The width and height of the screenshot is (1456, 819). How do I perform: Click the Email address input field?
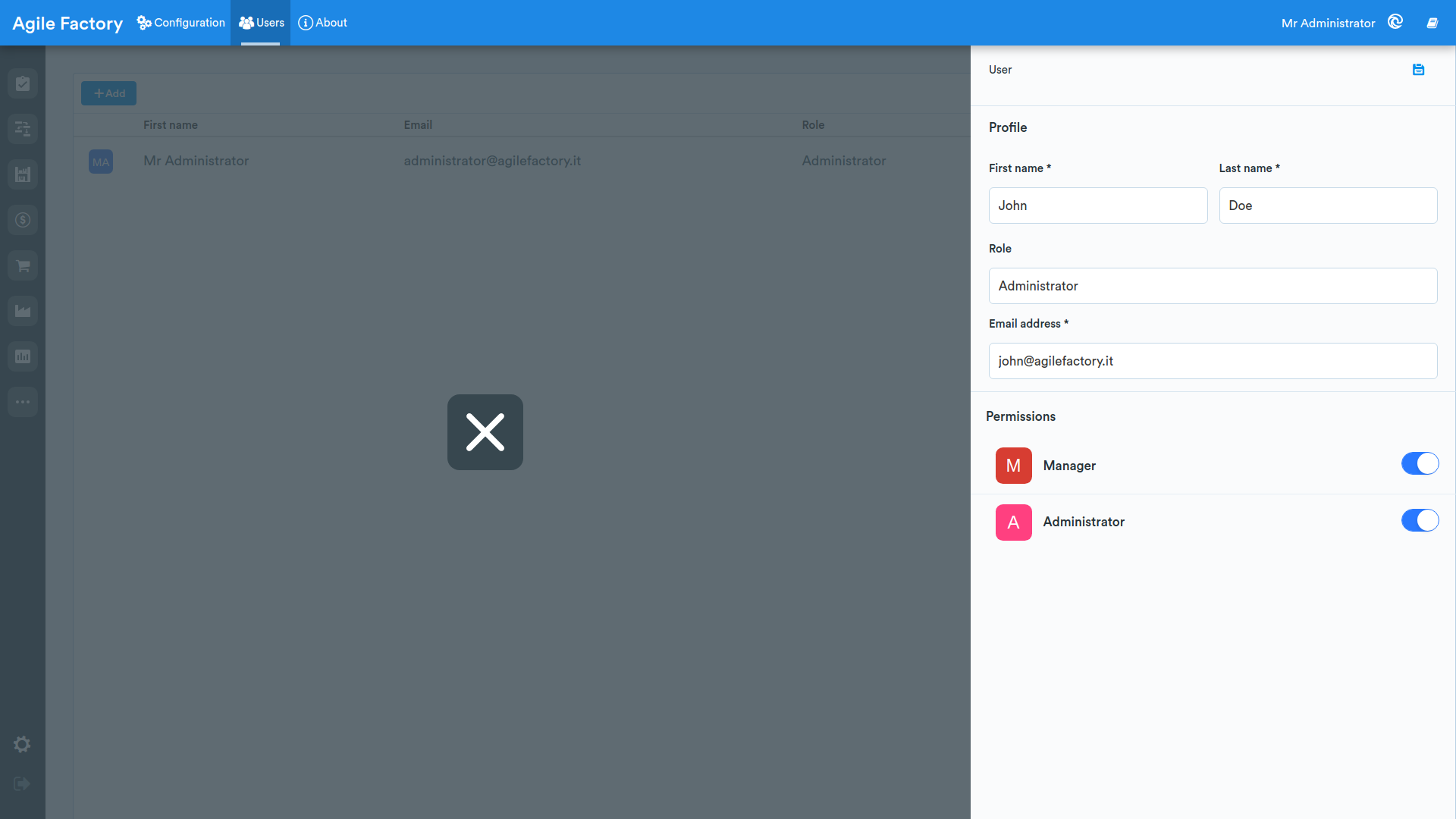coord(1213,361)
